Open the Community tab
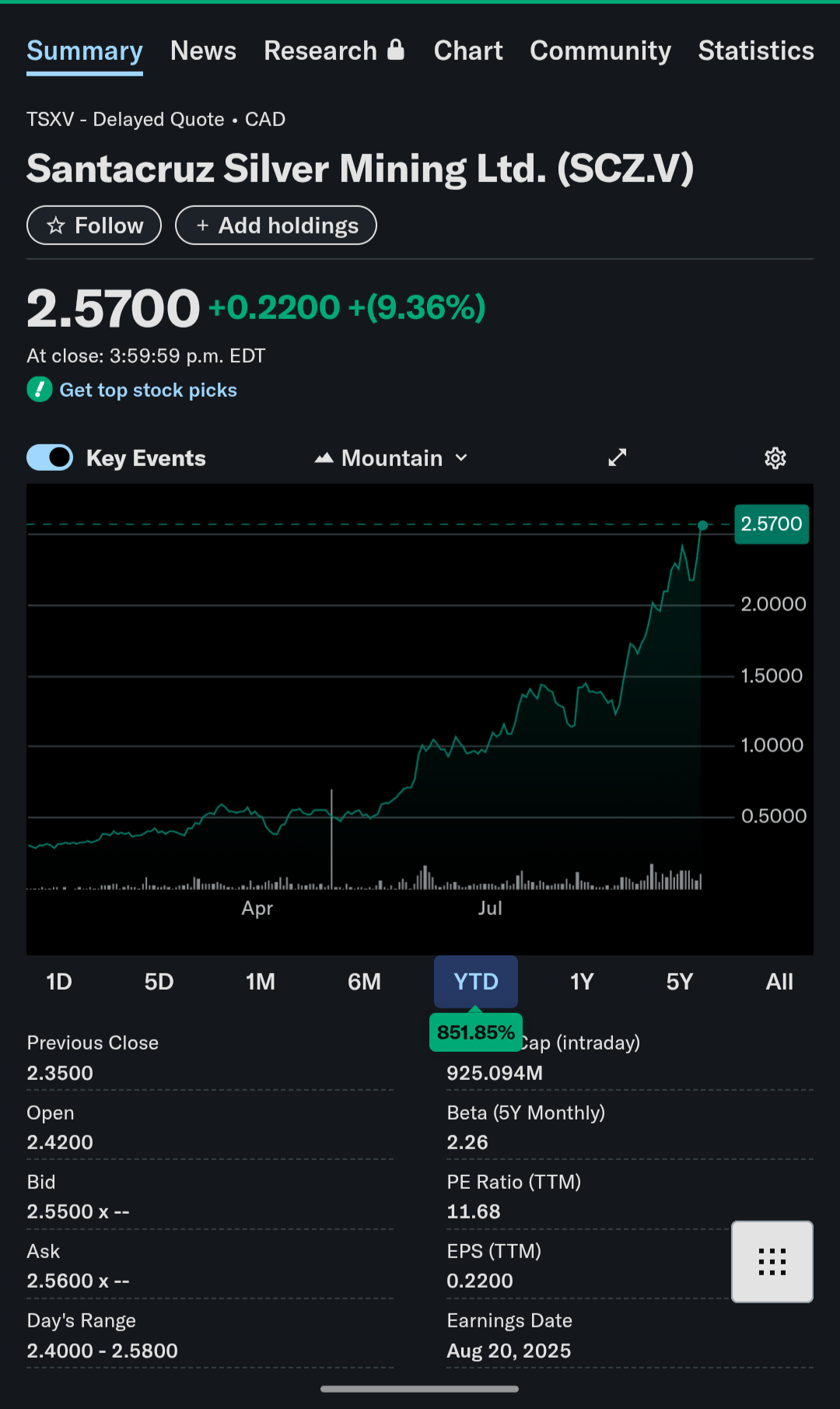 (x=600, y=51)
